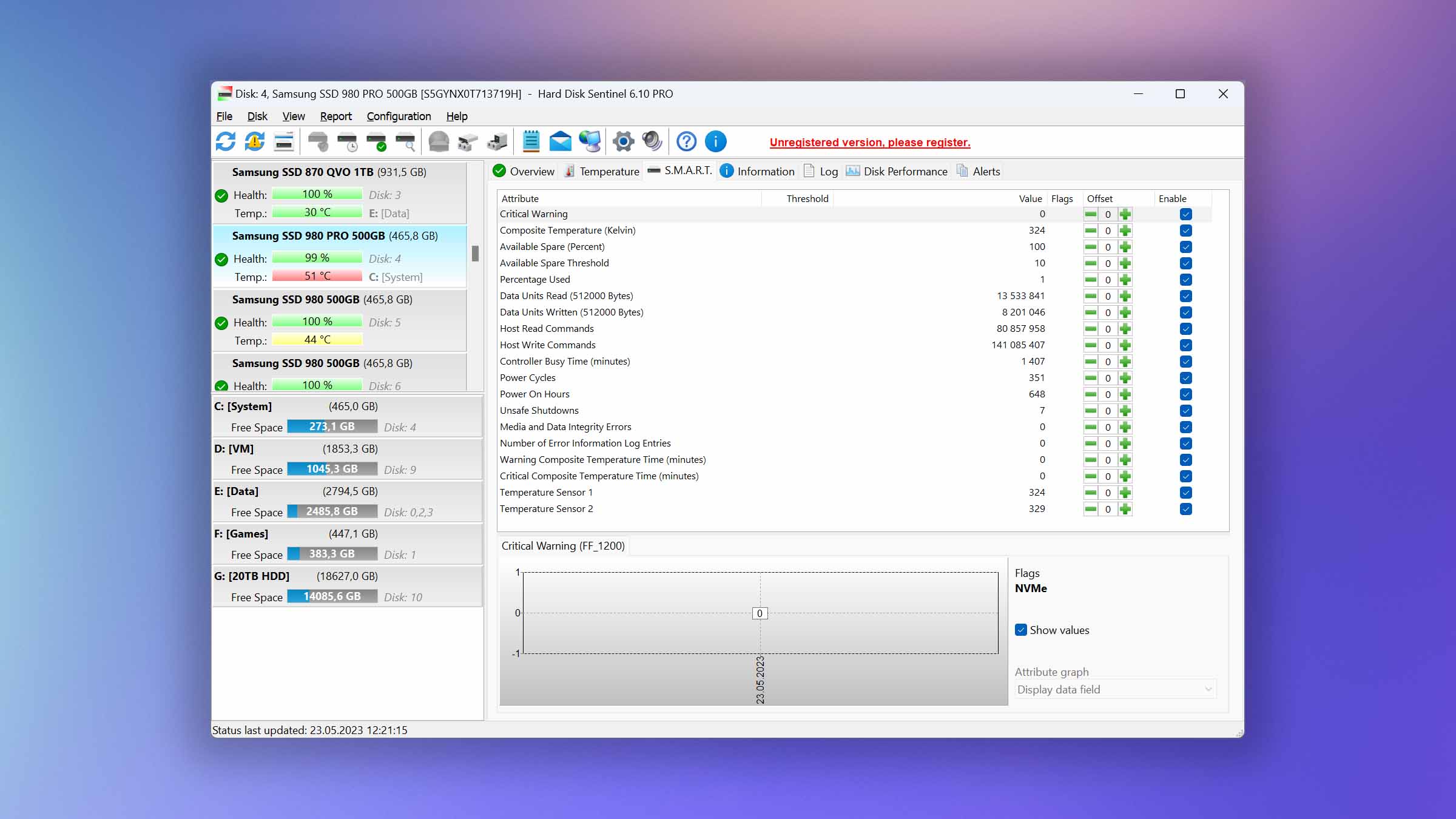Click the 51 °C red temperature bar
This screenshot has width=1456, height=819.
click(x=317, y=276)
